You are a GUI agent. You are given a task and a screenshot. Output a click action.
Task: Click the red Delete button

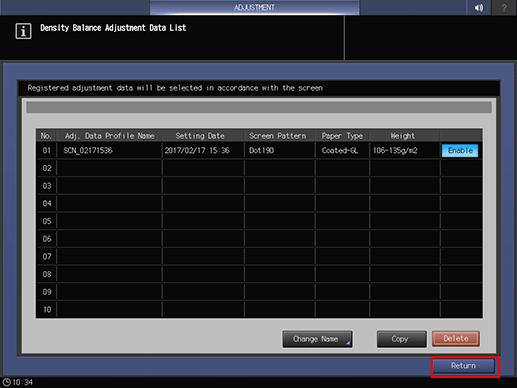coord(456,339)
